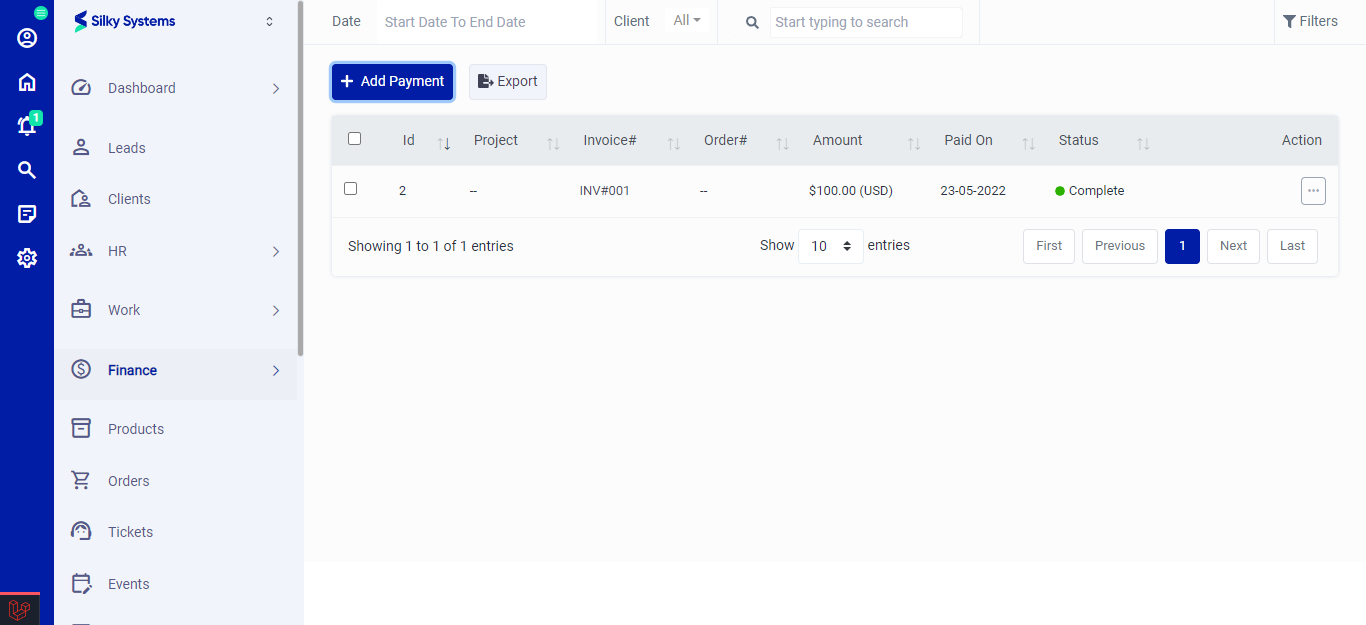Click the Filters funnel button

[x=1310, y=21]
